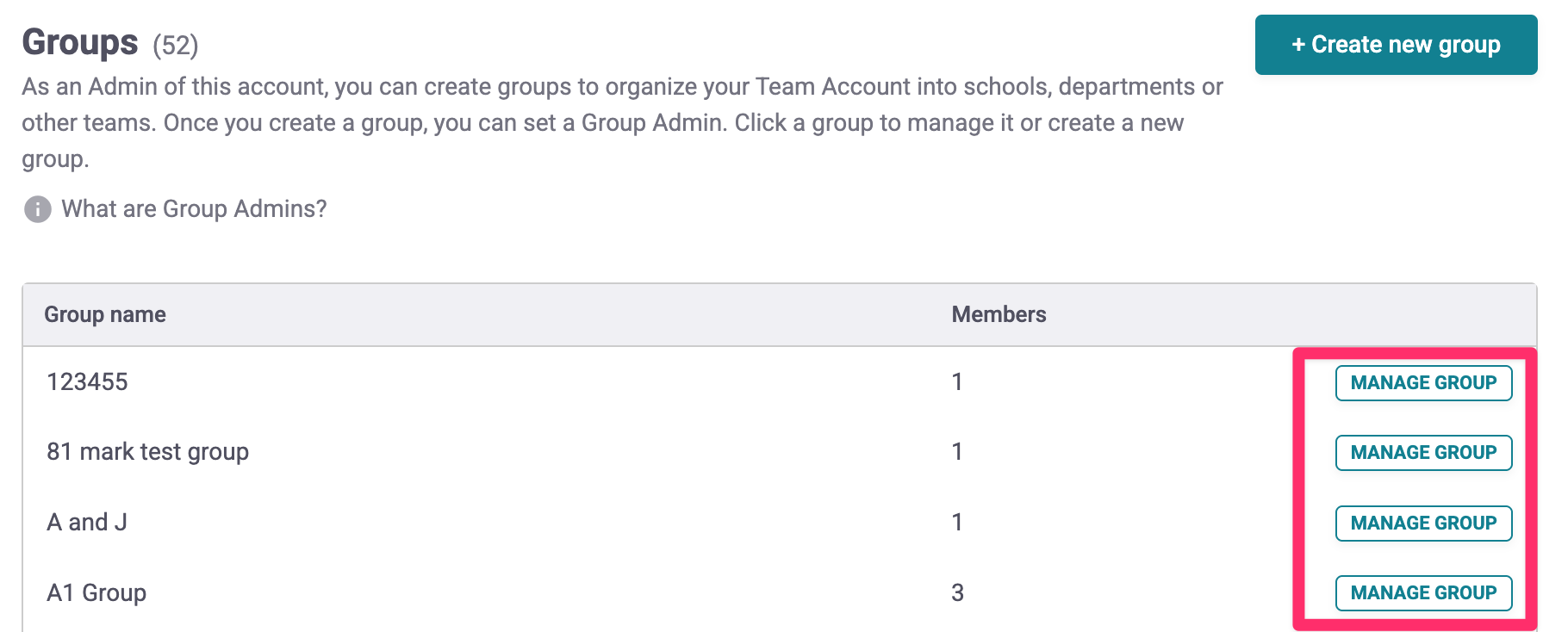Screen dimensions: 1568x632
Task: Select the A and J group name
Action: 87,523
